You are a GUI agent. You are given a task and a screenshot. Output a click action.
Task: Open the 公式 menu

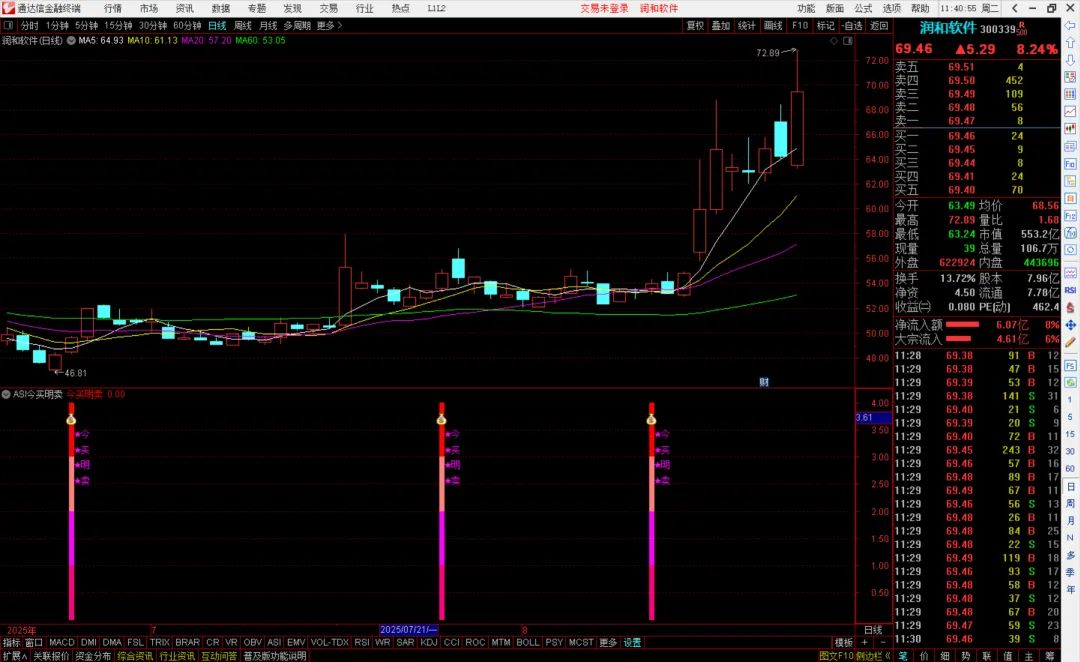pyautogui.click(x=863, y=8)
